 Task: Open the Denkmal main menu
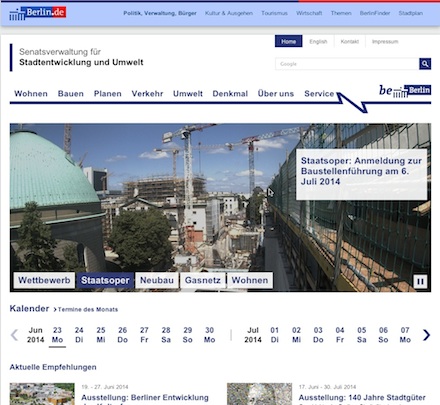coord(230,94)
